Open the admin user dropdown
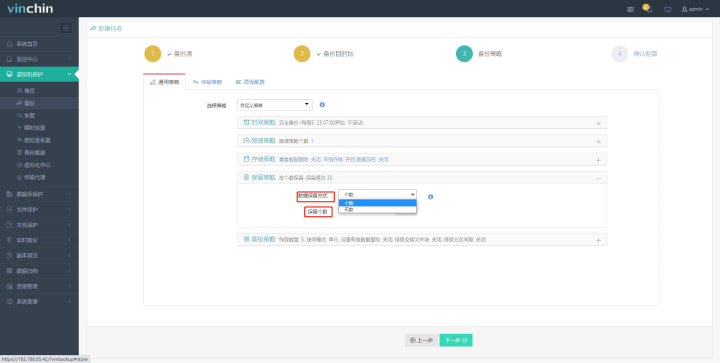Image resolution: width=720 pixels, height=363 pixels. pyautogui.click(x=695, y=9)
